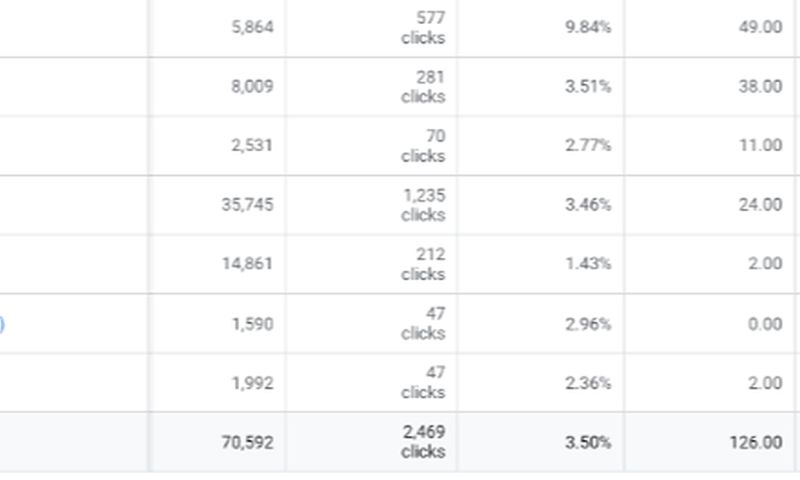This screenshot has height=480, width=800.
Task: Select the 49.00 value cell
Action: [x=760, y=27]
